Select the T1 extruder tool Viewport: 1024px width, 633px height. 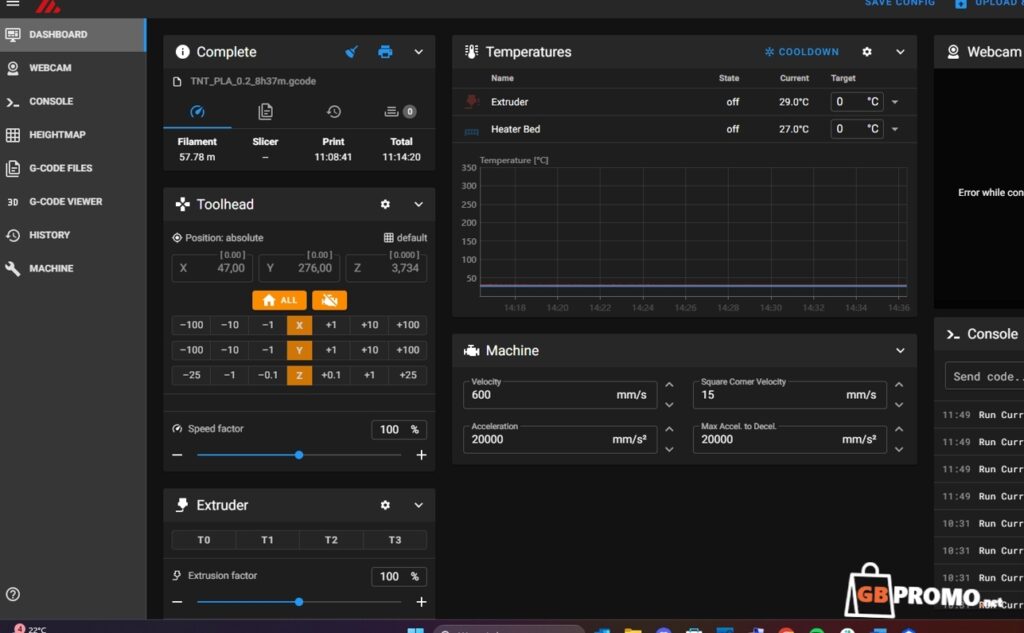[x=267, y=540]
